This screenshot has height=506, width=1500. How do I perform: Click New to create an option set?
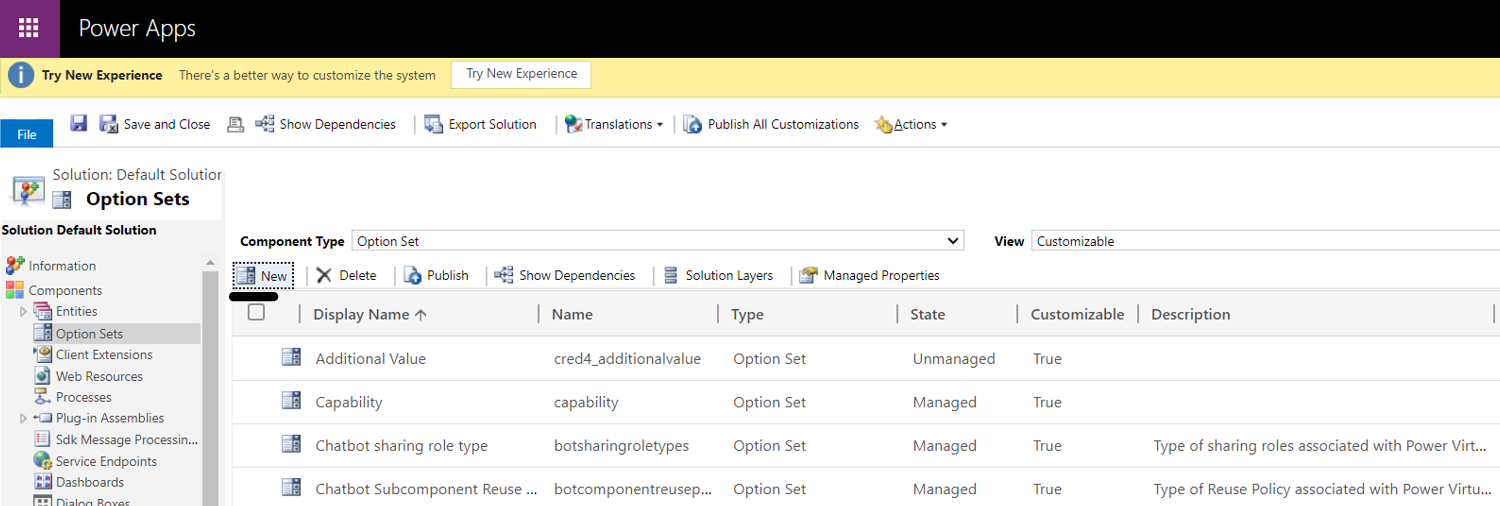point(263,275)
